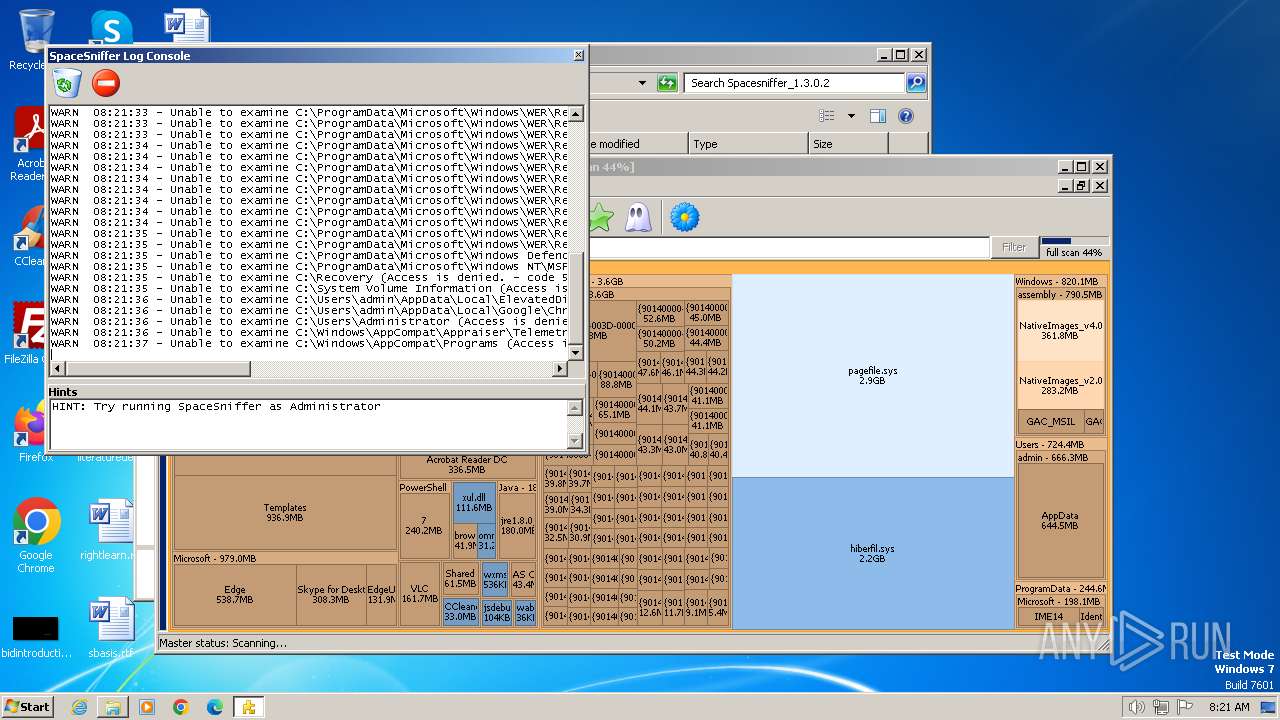Image resolution: width=1280 pixels, height=720 pixels.
Task: Toggle the preview pane icon in Explorer
Action: (x=877, y=116)
